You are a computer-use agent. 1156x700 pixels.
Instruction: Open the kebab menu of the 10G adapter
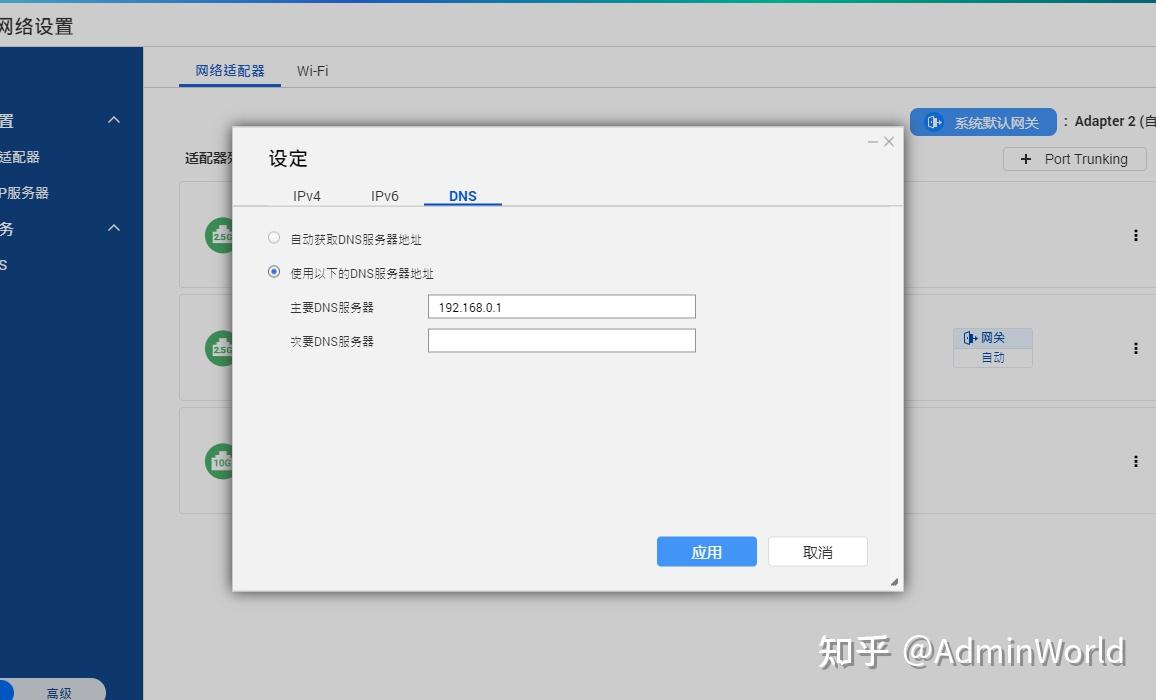click(1135, 461)
